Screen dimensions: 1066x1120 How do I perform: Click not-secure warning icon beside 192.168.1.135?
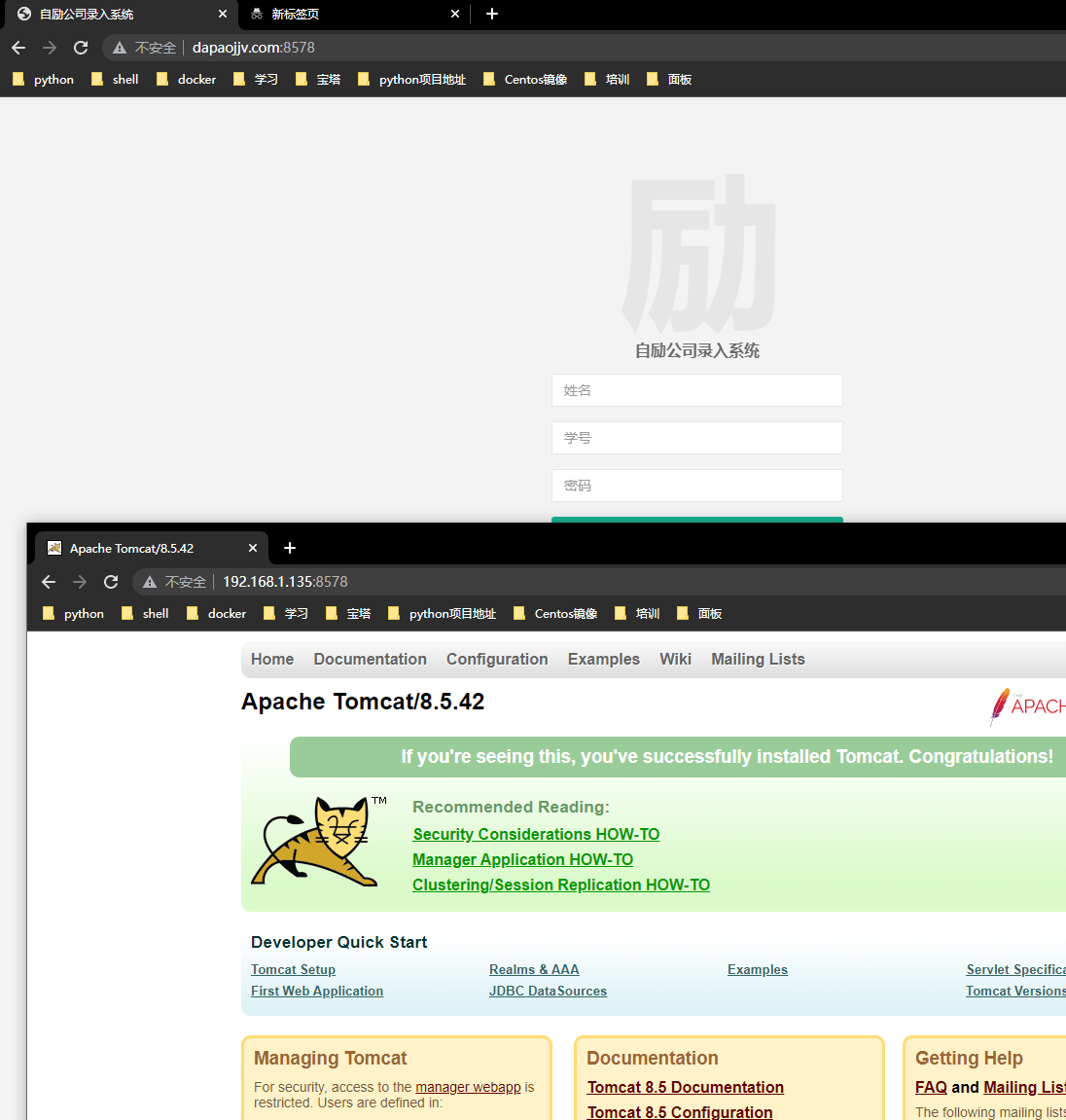coord(149,582)
